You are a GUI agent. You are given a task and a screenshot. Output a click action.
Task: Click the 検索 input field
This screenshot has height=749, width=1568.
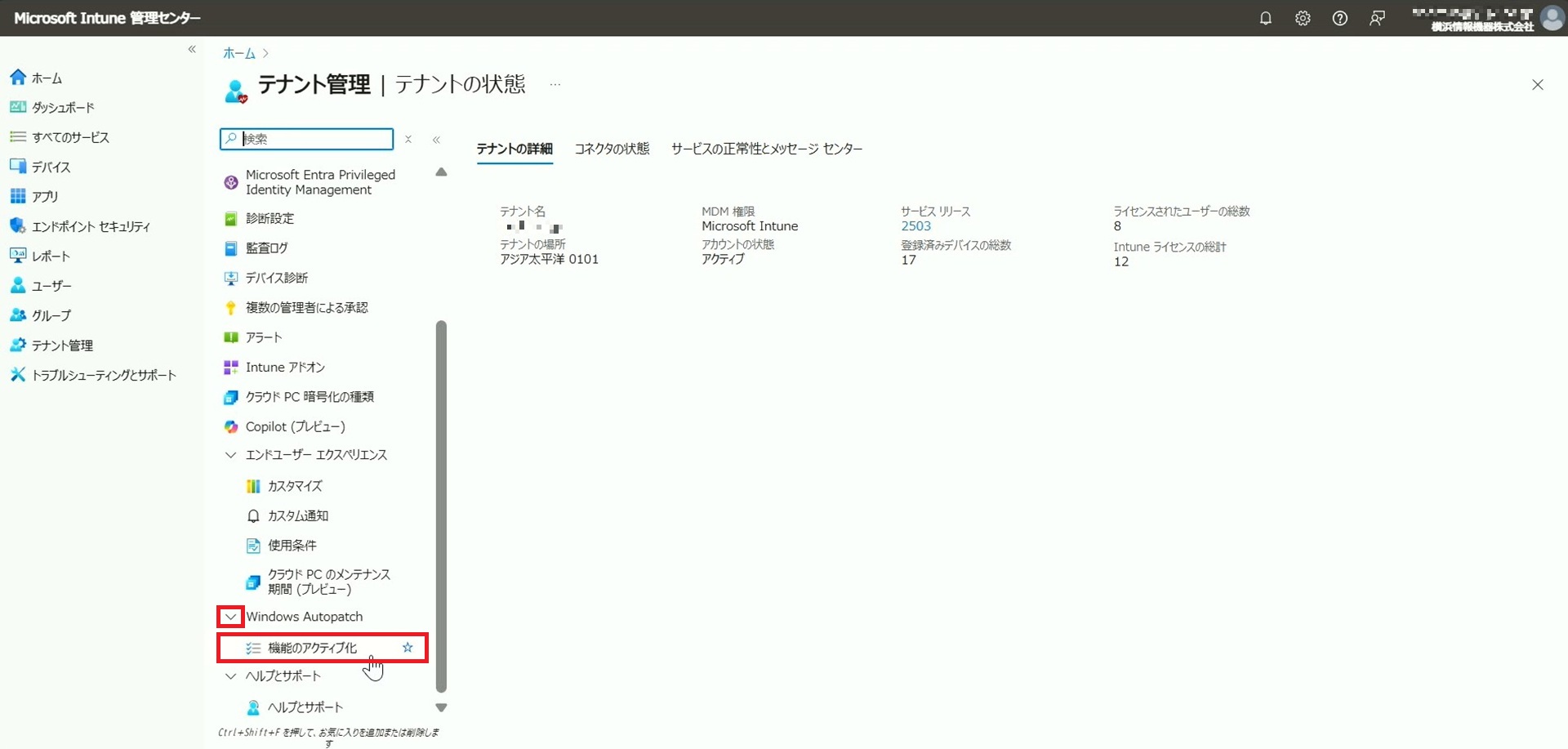click(307, 139)
